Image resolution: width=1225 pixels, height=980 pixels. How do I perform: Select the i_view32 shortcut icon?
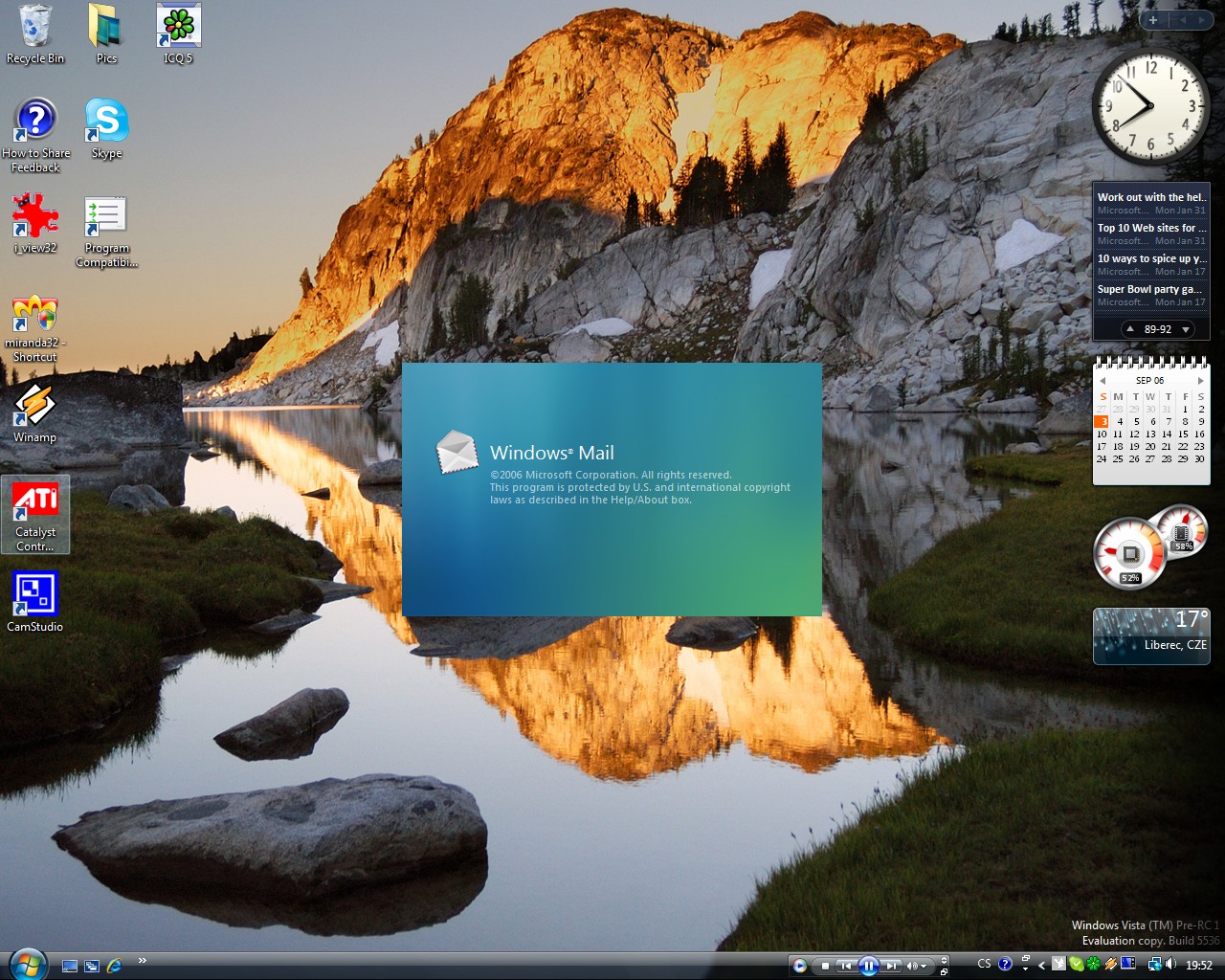35,224
